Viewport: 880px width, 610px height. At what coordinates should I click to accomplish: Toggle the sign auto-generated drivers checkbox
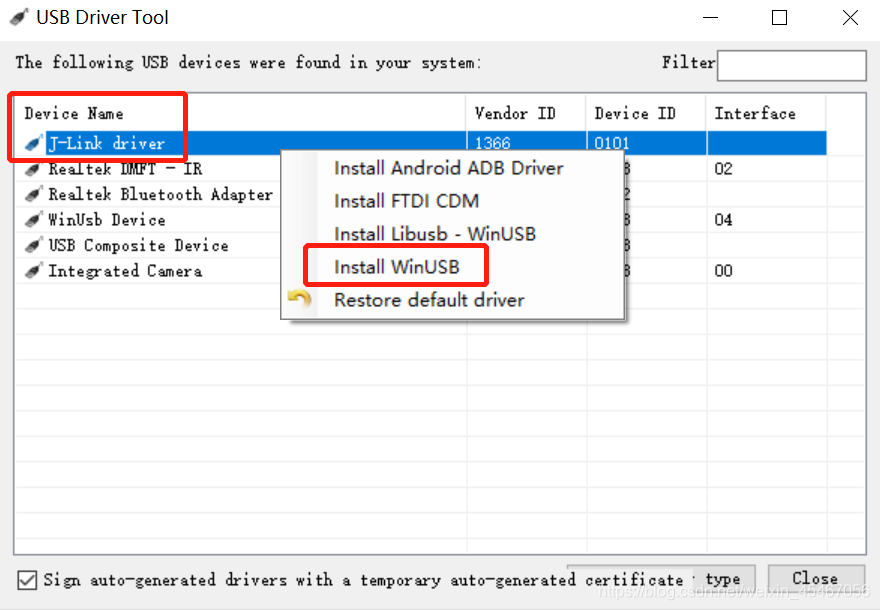[x=27, y=580]
